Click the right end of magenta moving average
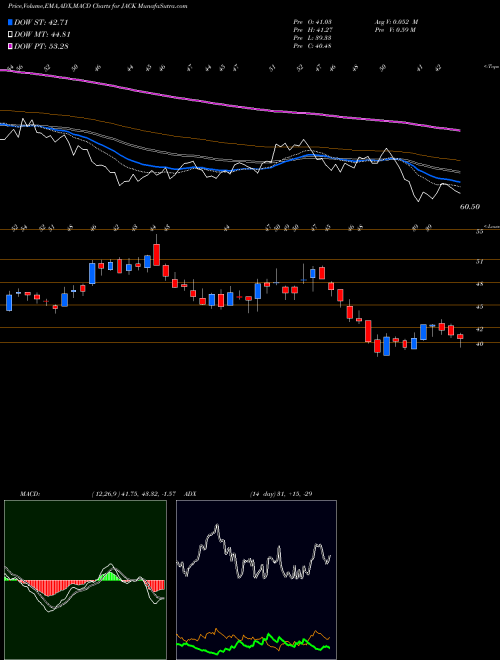Screen dimensions: 500x660 click(x=459, y=130)
